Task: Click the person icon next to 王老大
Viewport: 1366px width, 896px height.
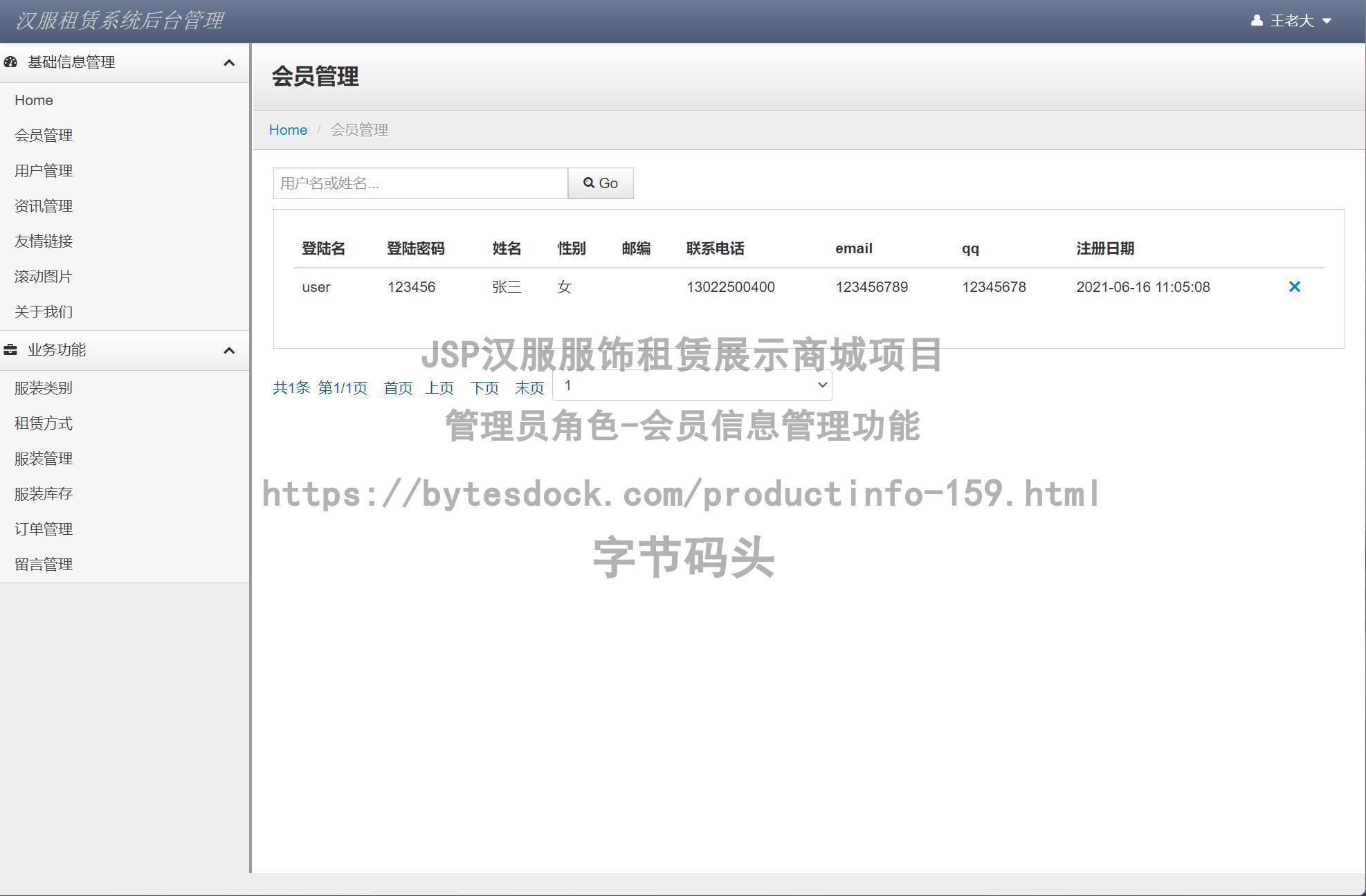Action: [1256, 21]
